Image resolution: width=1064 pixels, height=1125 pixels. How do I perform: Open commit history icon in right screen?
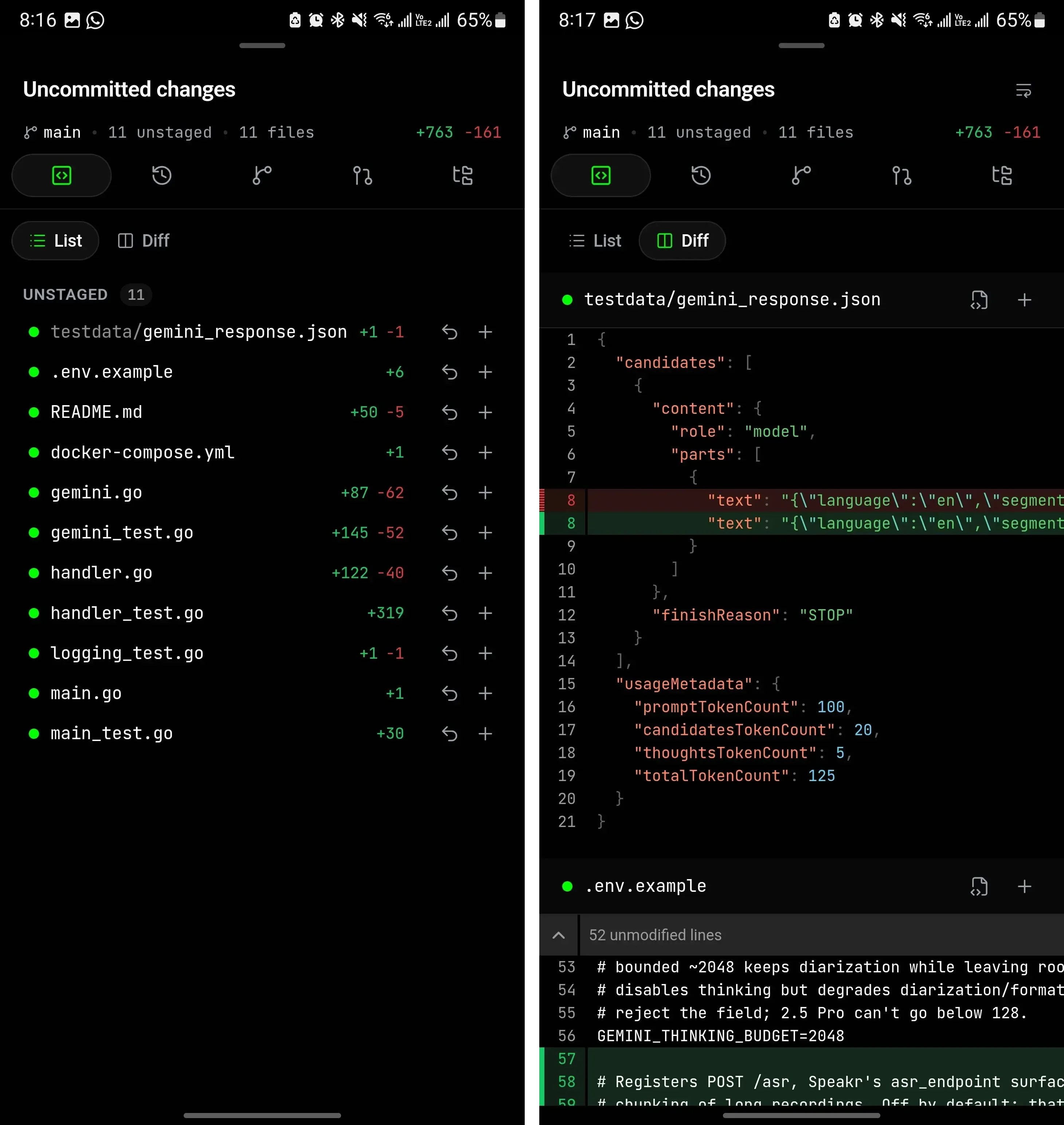pyautogui.click(x=701, y=175)
